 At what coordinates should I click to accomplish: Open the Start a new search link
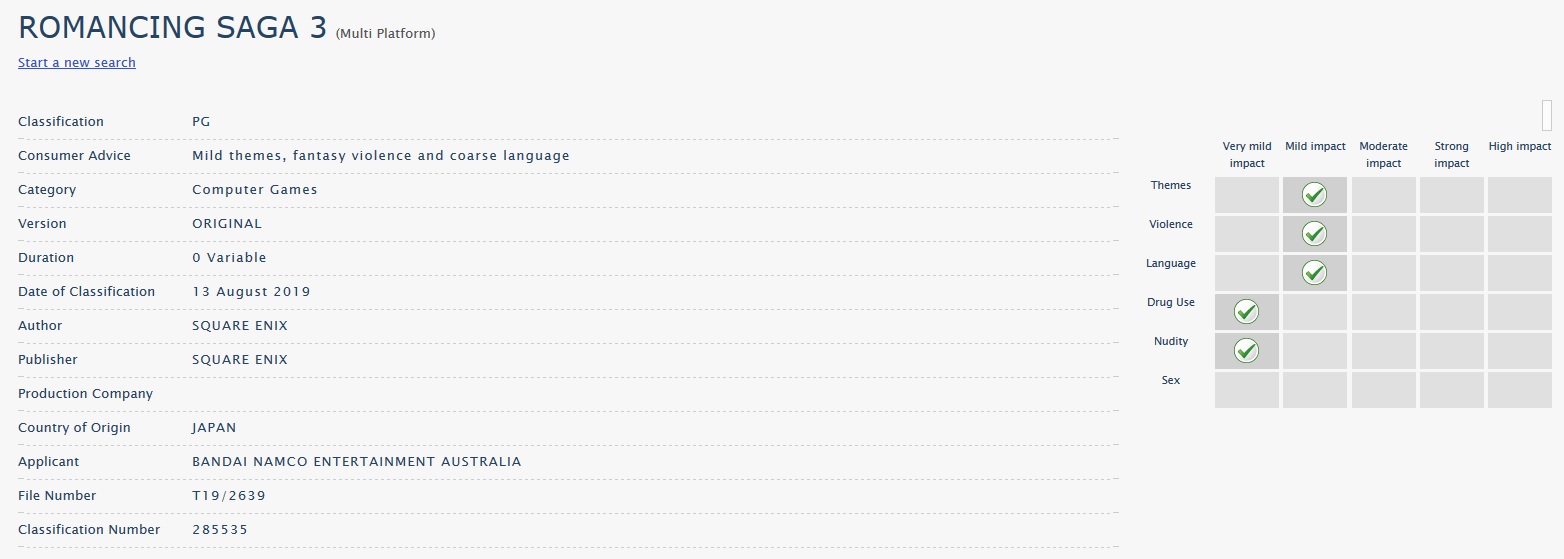77,62
